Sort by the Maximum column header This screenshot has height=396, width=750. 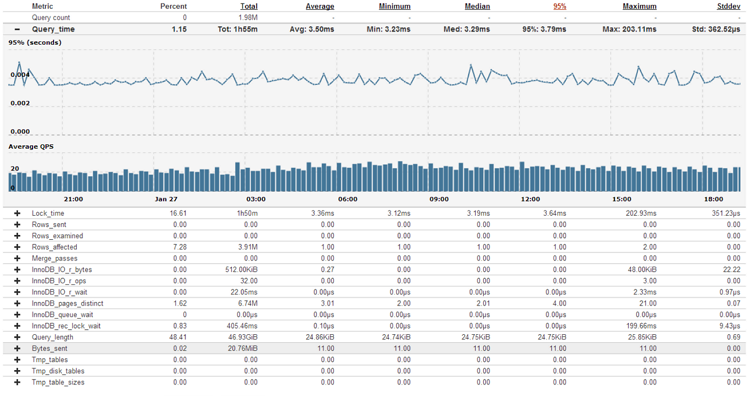(640, 6)
